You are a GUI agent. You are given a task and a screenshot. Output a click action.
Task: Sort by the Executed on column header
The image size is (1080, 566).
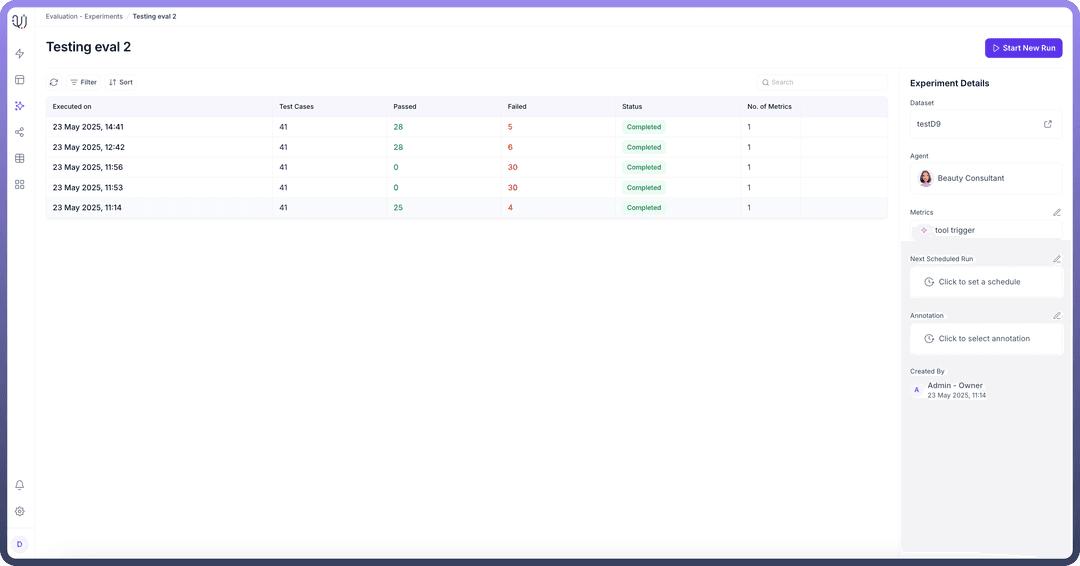click(x=72, y=106)
